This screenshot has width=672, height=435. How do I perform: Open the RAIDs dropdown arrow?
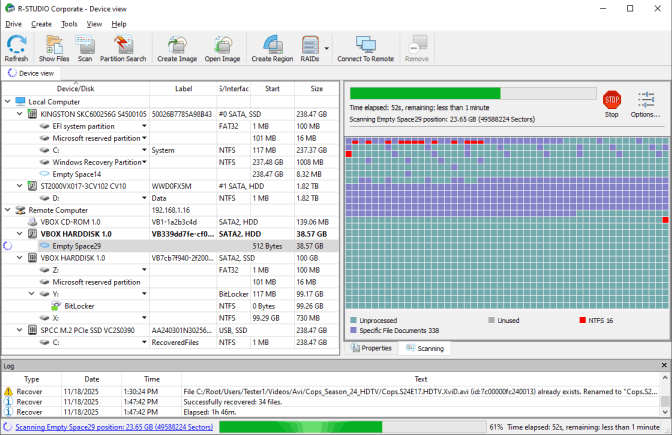pyautogui.click(x=327, y=47)
